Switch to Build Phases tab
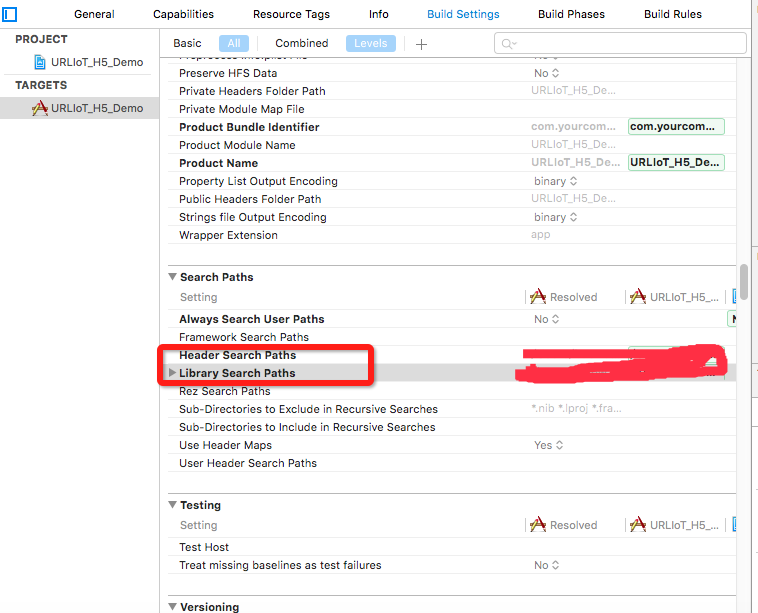758x613 pixels. 571,14
